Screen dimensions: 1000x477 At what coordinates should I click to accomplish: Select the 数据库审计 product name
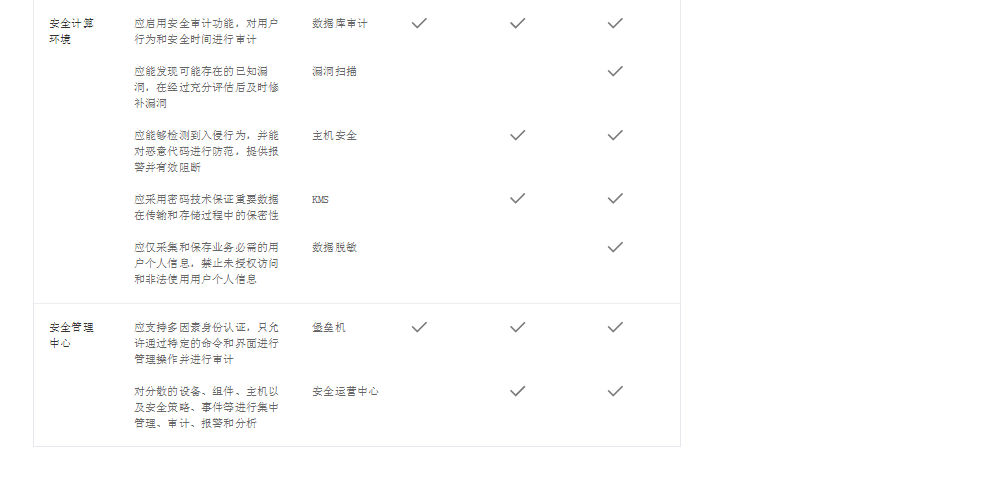coord(340,24)
